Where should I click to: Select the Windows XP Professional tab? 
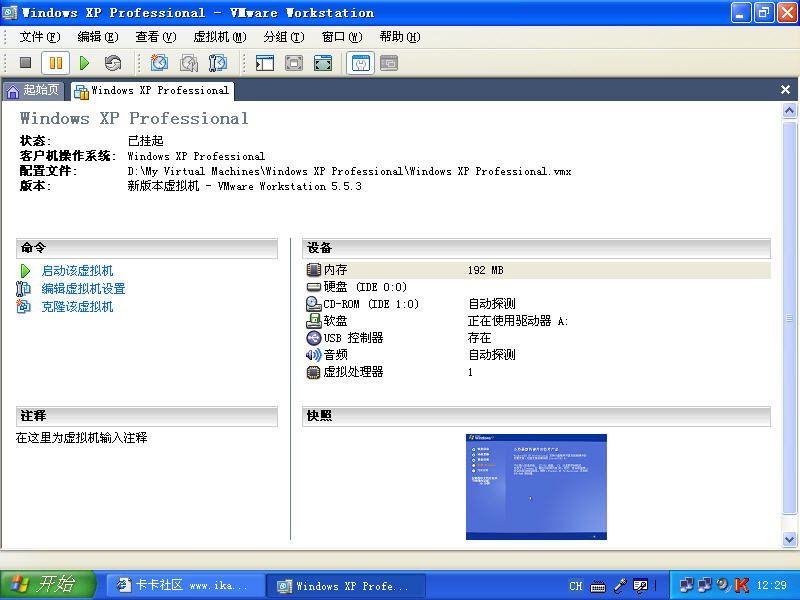coord(152,90)
